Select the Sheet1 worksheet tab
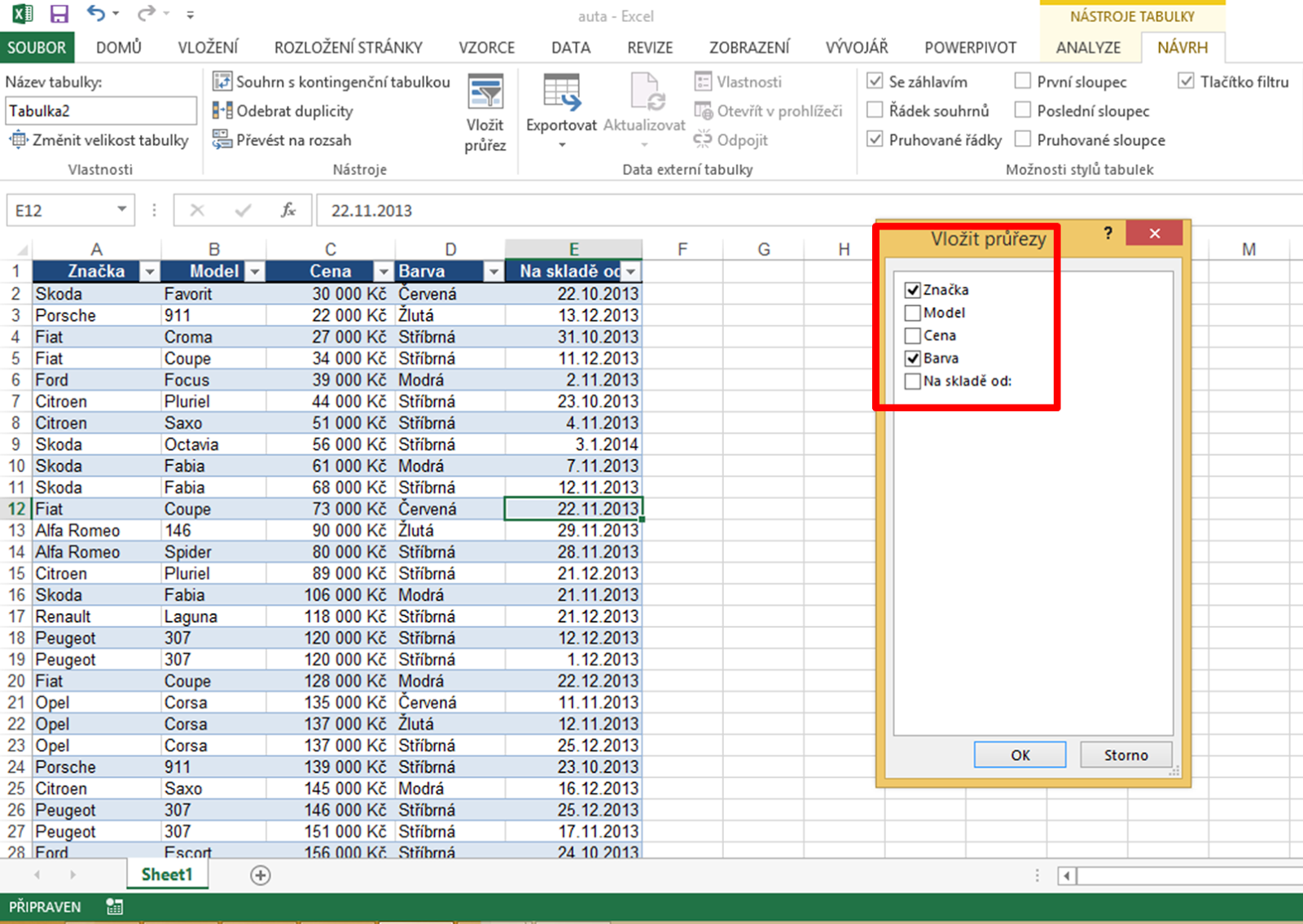The height and width of the screenshot is (924, 1303). (x=167, y=874)
